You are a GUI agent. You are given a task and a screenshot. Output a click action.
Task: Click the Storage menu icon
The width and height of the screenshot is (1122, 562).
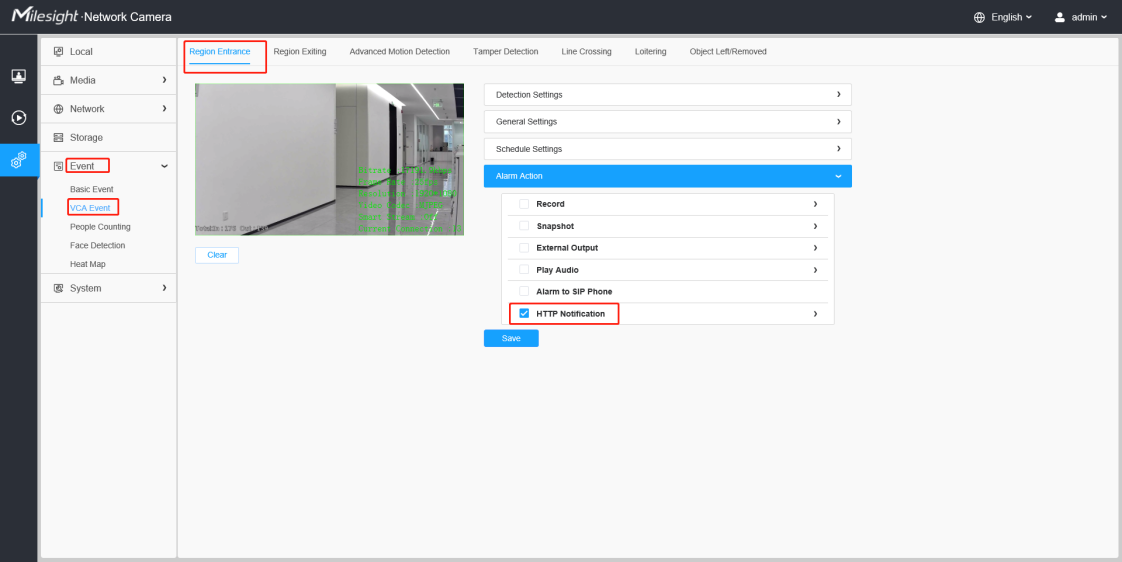[59, 137]
